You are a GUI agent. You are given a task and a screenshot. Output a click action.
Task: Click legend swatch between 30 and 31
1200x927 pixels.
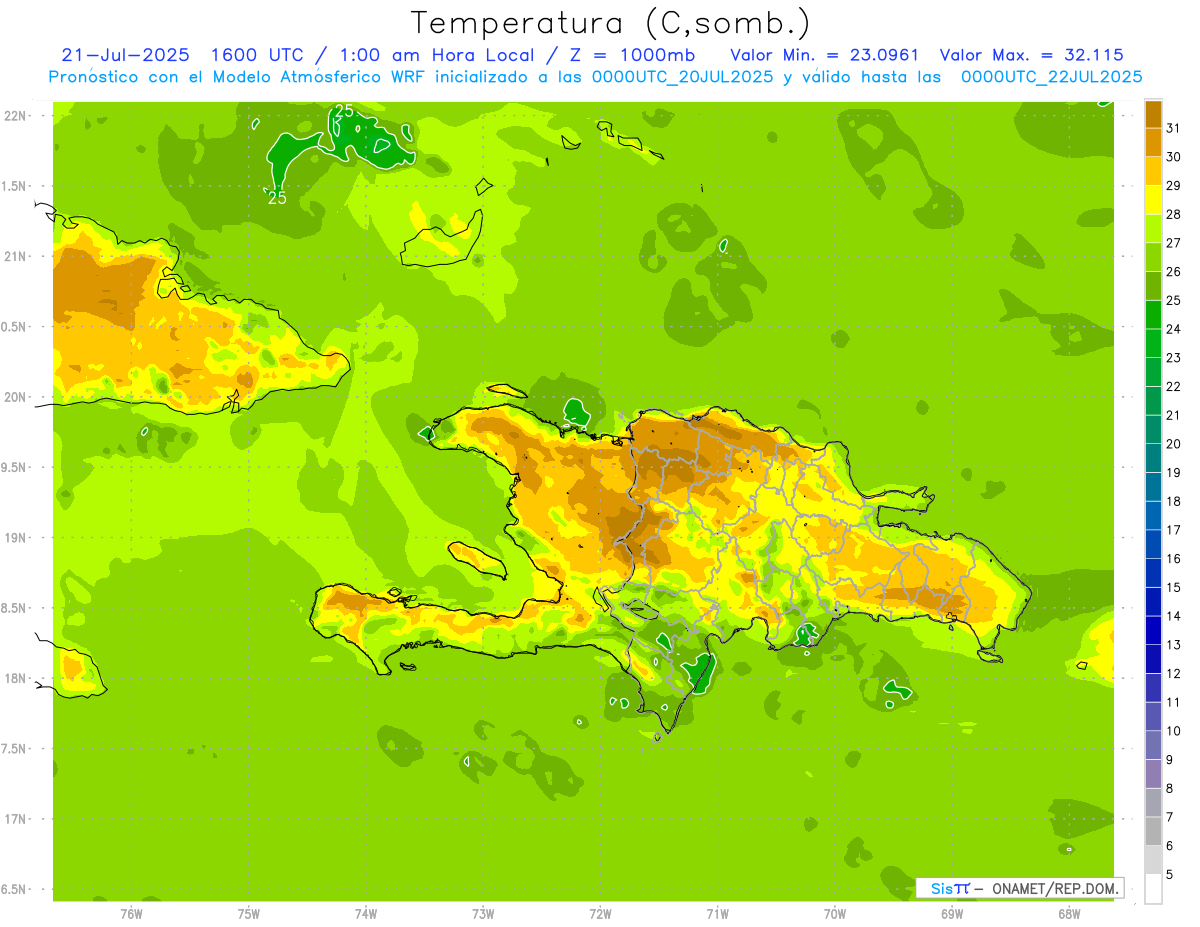tap(1153, 142)
